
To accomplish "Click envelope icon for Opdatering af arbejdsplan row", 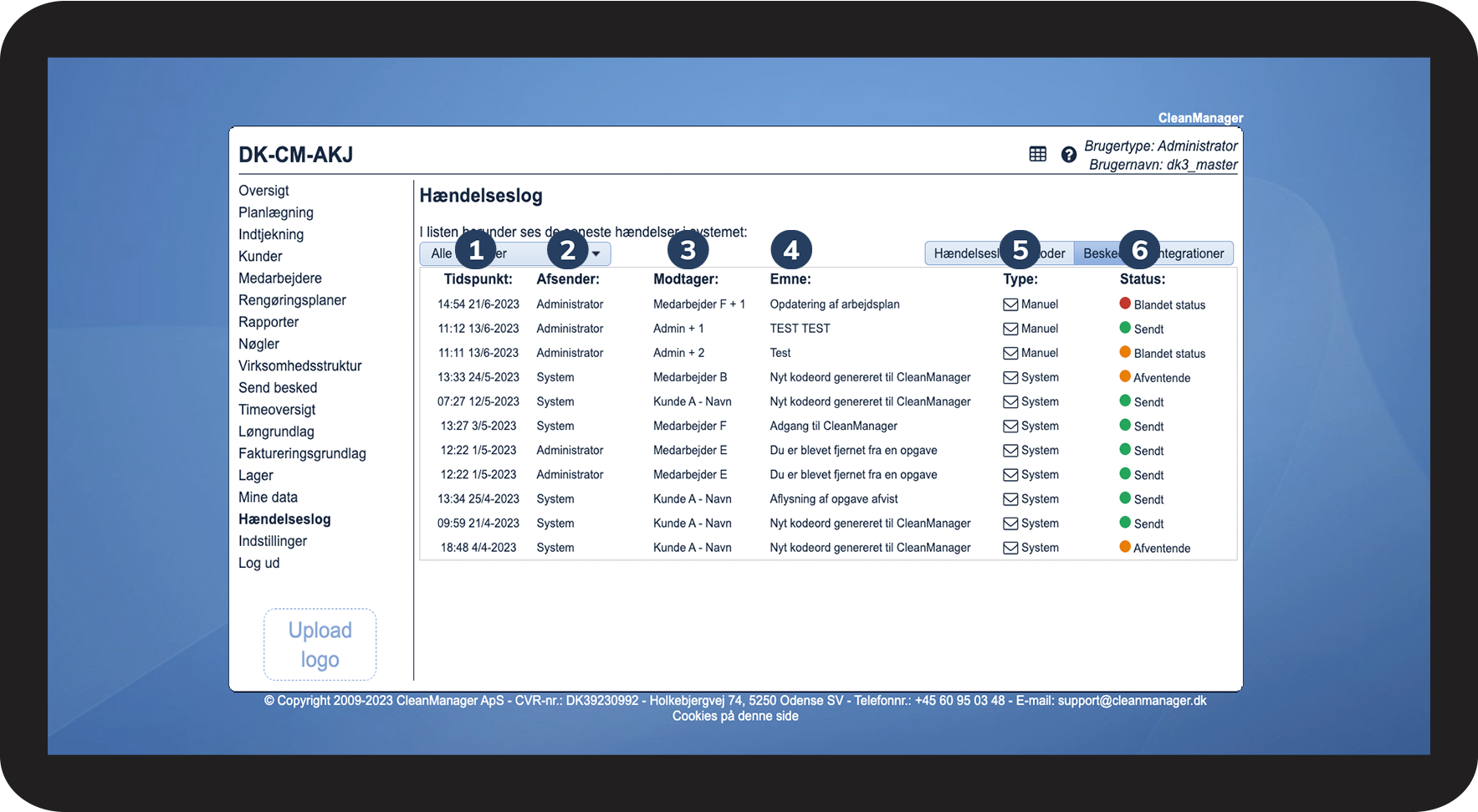I will pos(1010,304).
